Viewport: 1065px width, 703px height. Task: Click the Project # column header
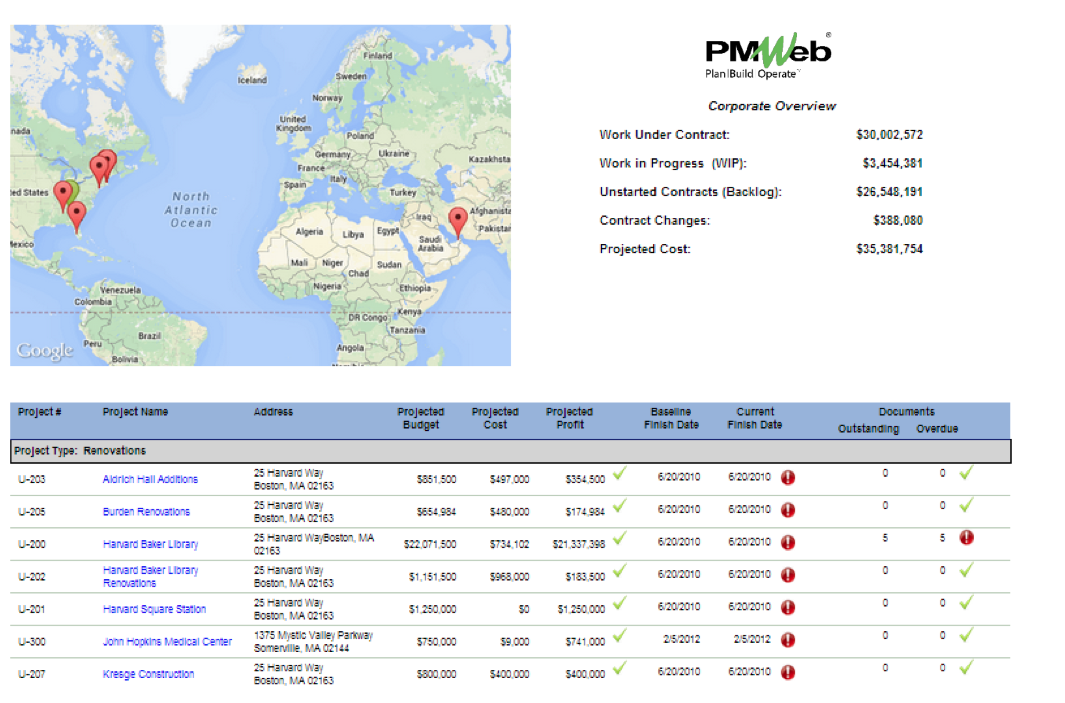coord(39,412)
